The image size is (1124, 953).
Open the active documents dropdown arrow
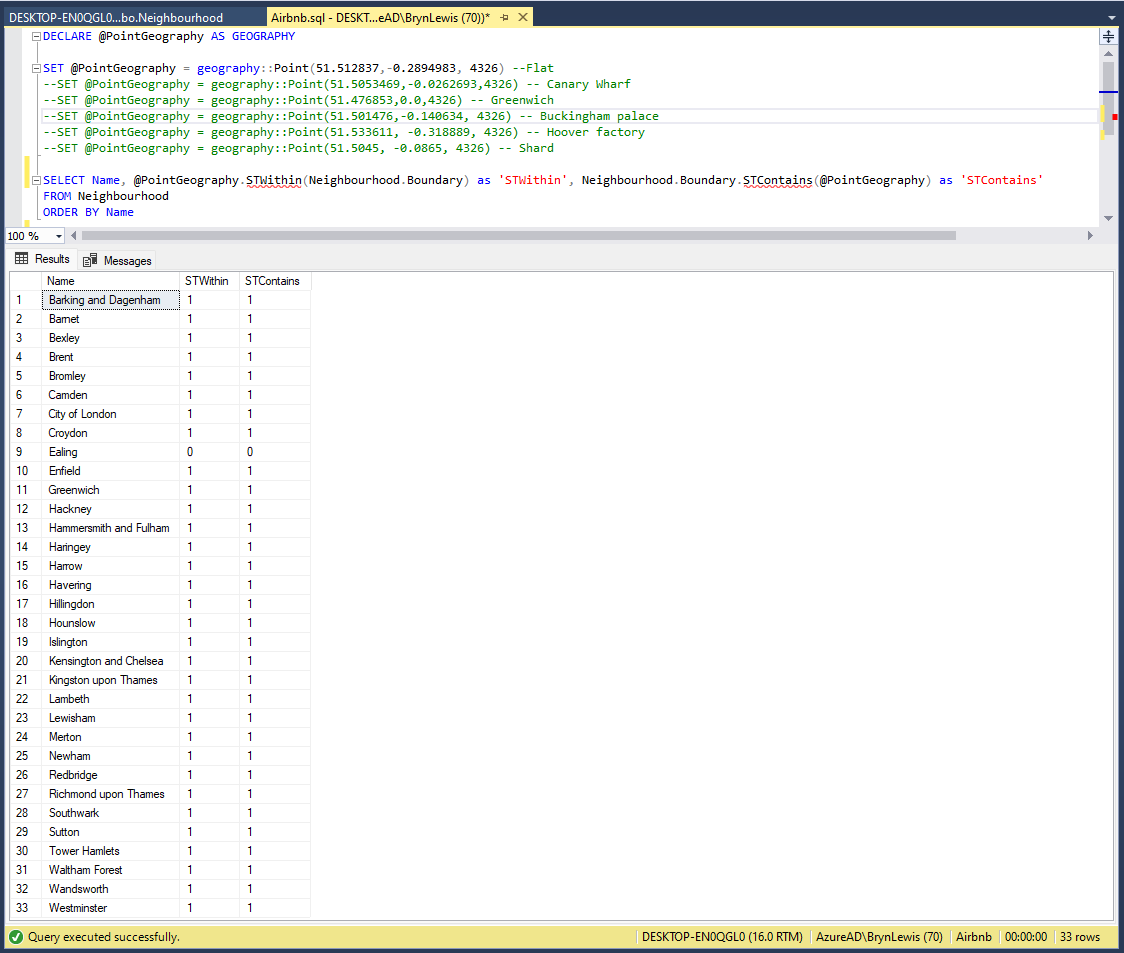pos(1112,18)
